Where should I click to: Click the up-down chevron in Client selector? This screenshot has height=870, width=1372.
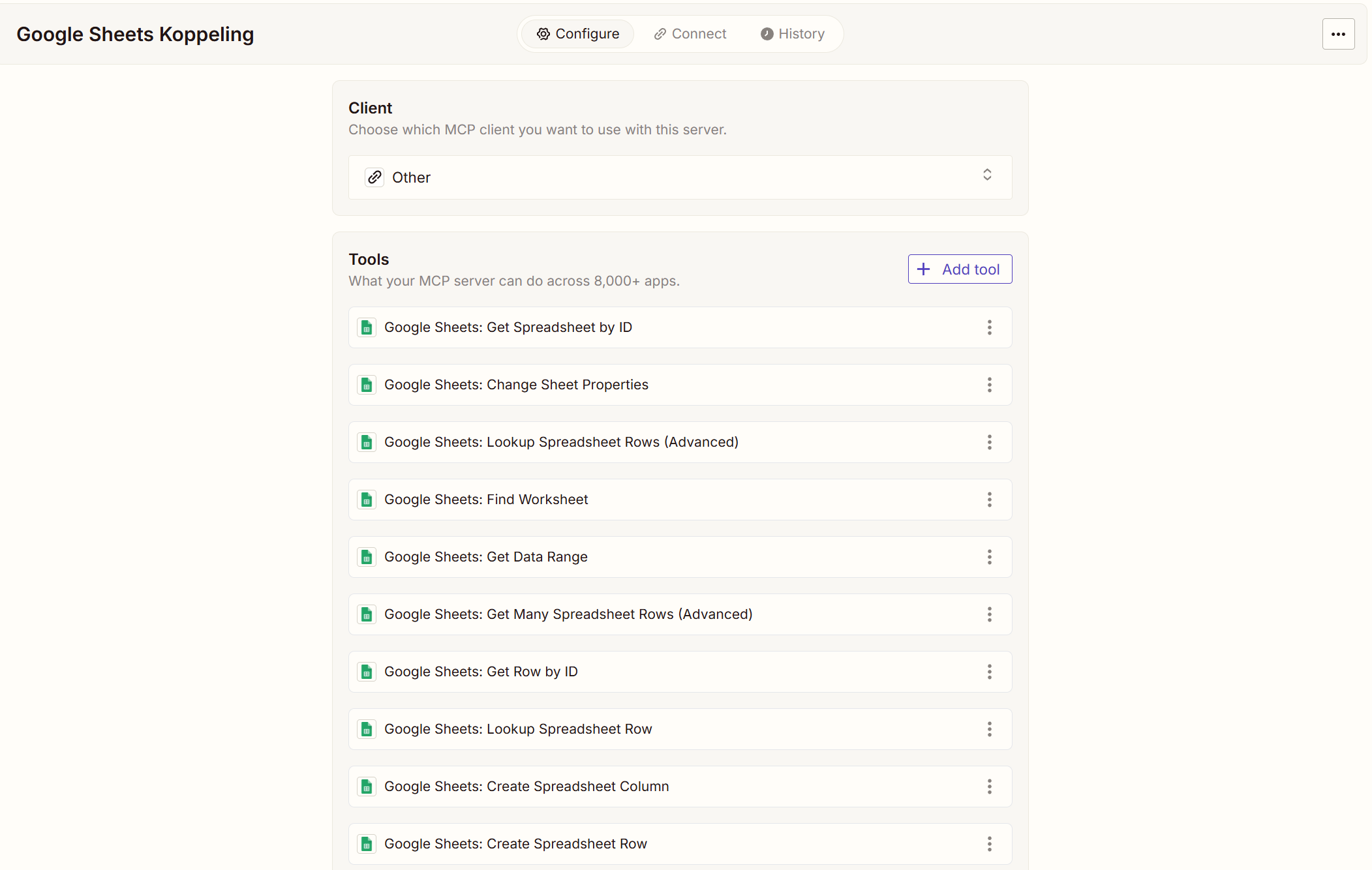coord(987,175)
